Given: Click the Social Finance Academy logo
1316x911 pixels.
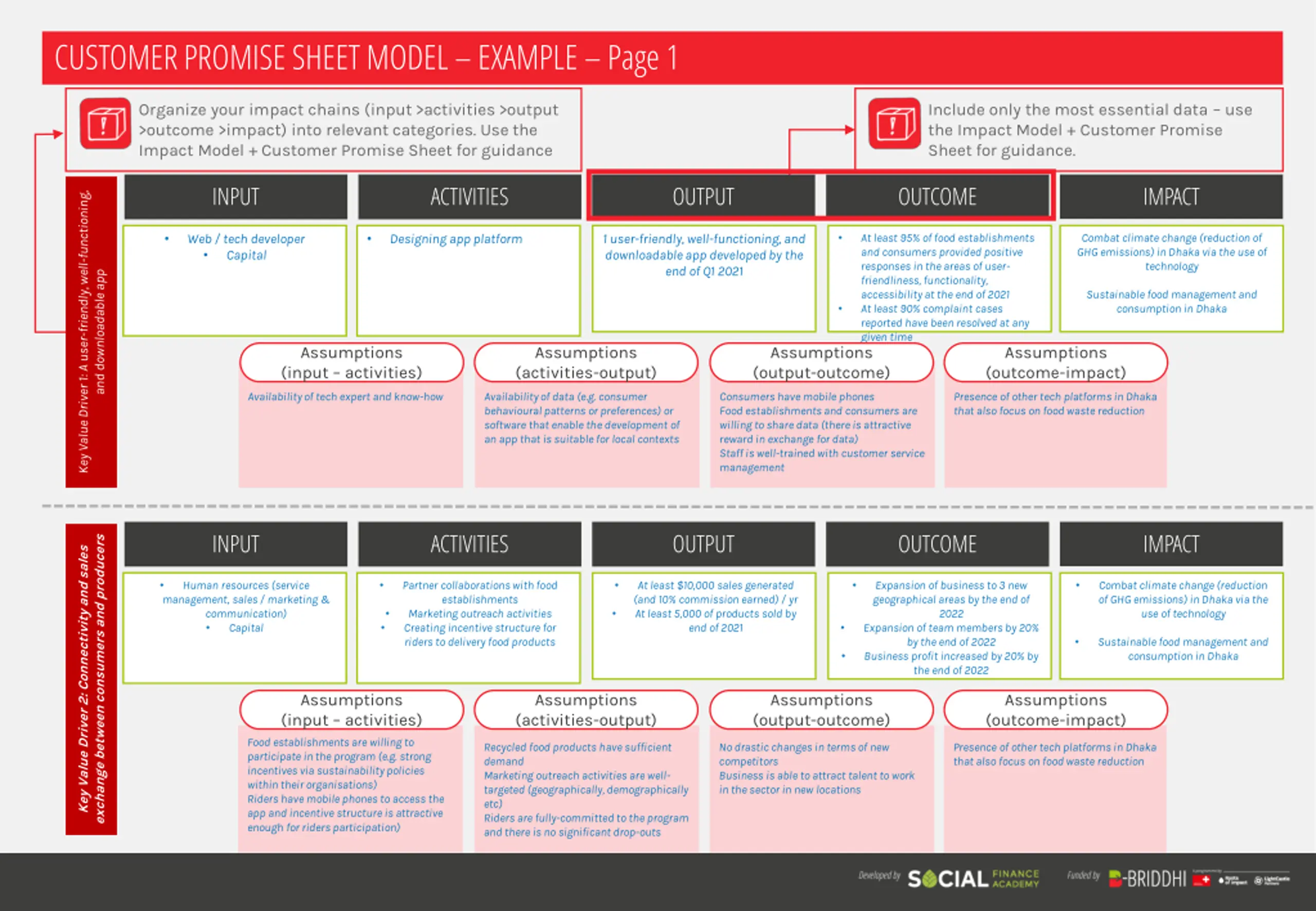Looking at the screenshot, I should [x=974, y=879].
